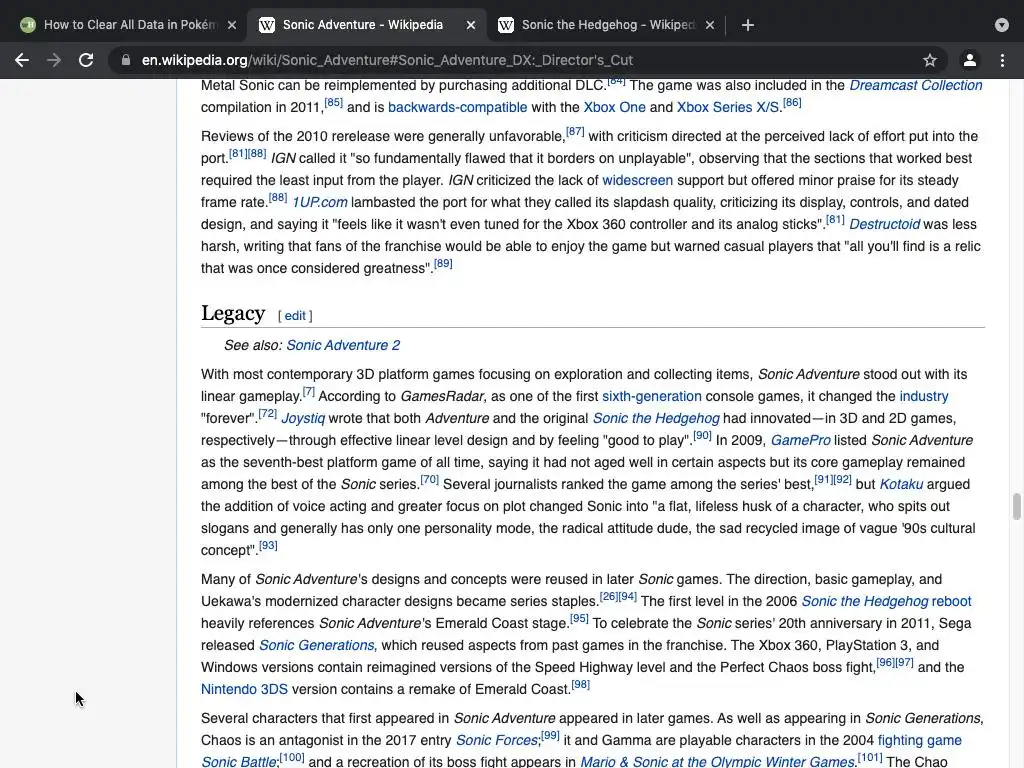Jump to citation [93]
Viewport: 1024px width, 768px height.
[268, 545]
